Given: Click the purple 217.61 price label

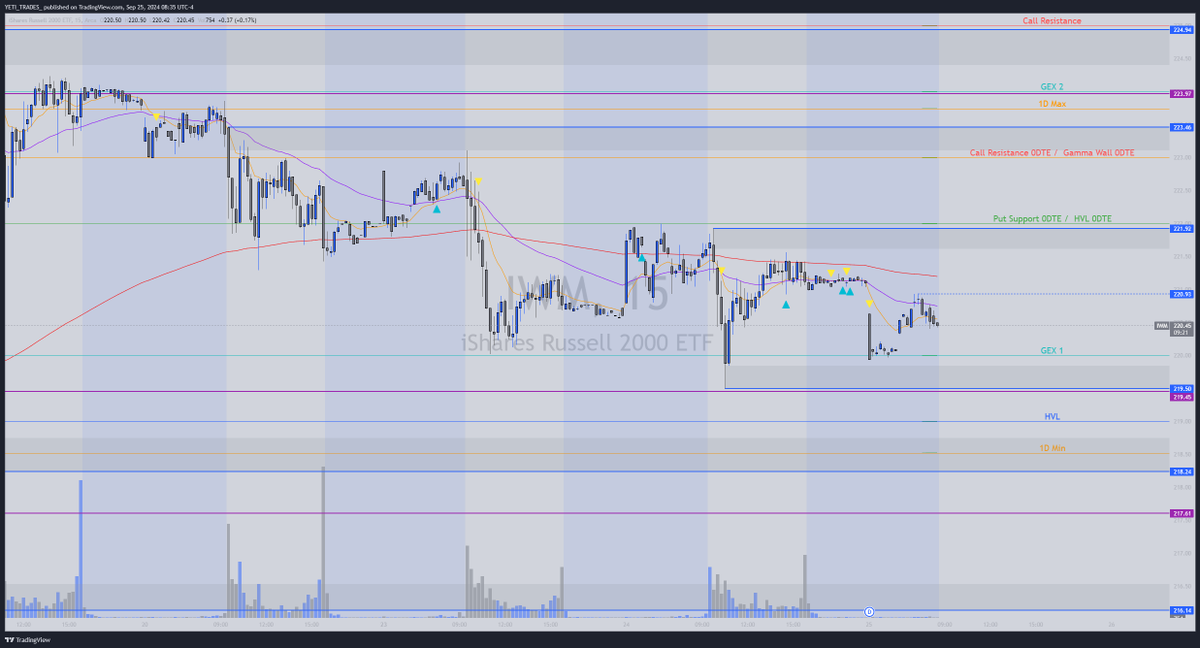Looking at the screenshot, I should tap(1182, 513).
